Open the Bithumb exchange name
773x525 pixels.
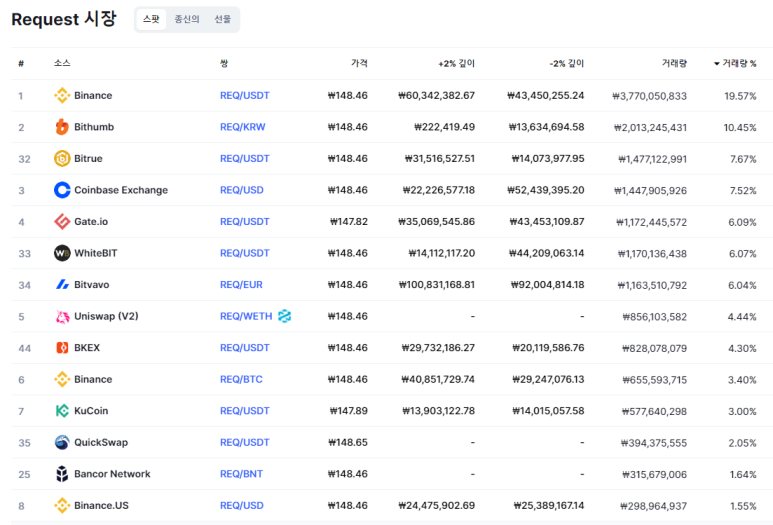[x=94, y=127]
